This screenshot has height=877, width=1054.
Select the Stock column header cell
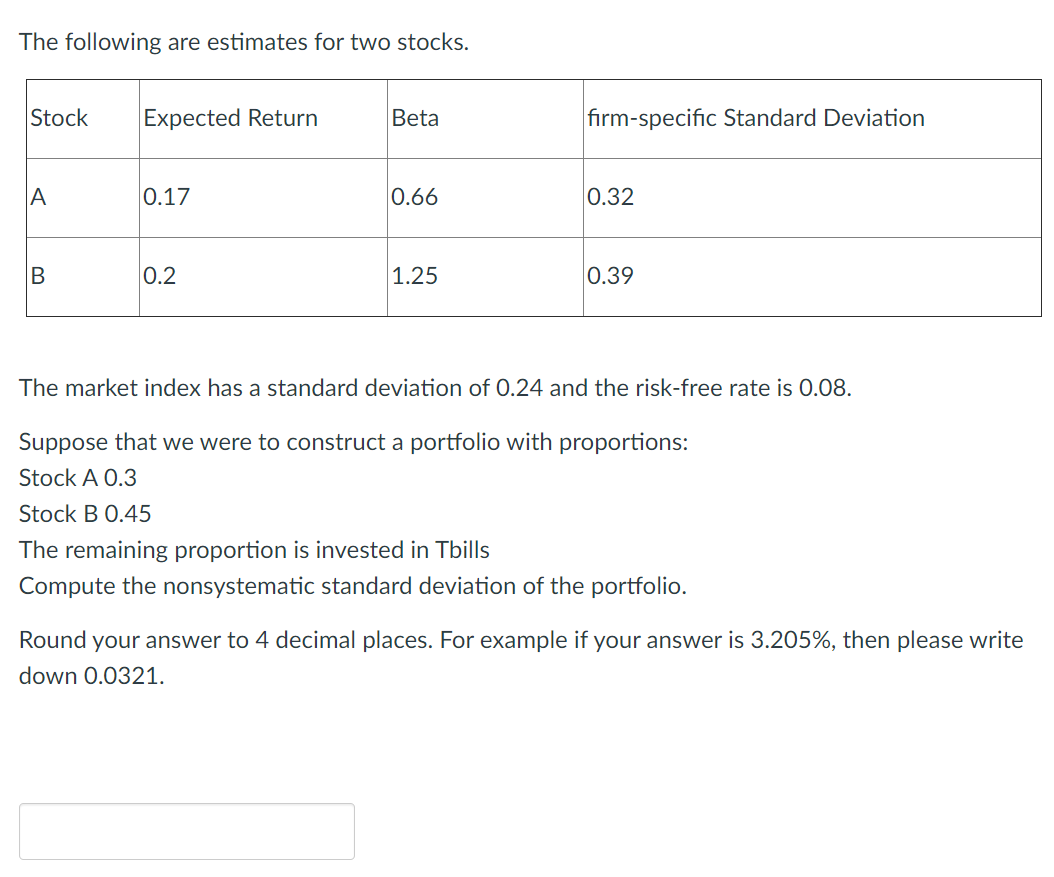[58, 118]
